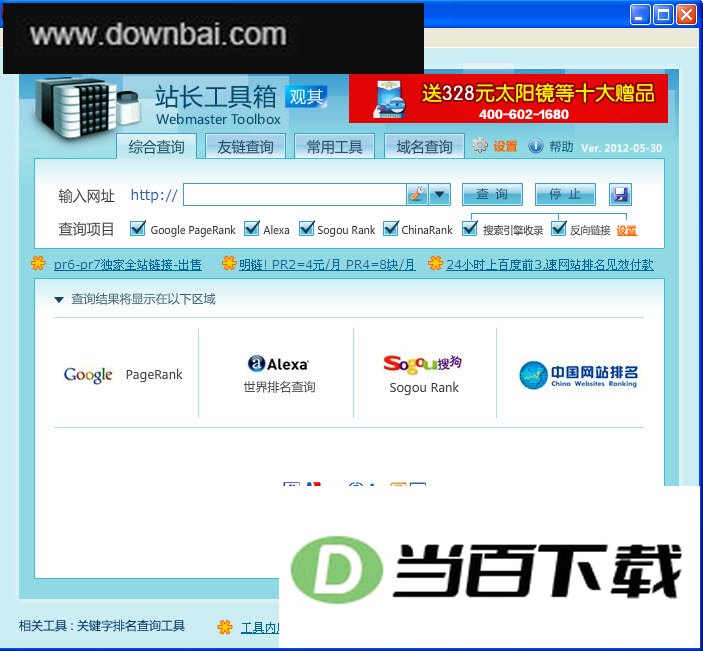This screenshot has height=651, width=703.
Task: Open the gear 设置 settings icon
Action: click(480, 146)
